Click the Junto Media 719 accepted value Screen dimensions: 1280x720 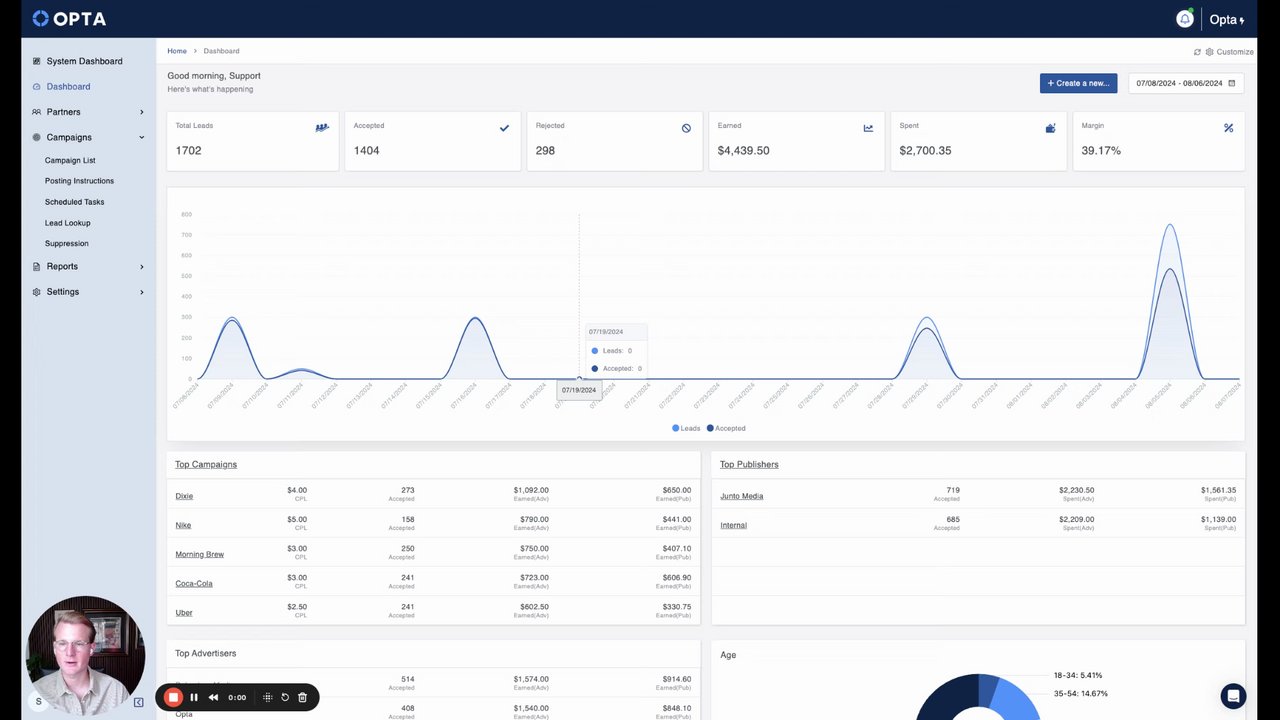tap(953, 490)
